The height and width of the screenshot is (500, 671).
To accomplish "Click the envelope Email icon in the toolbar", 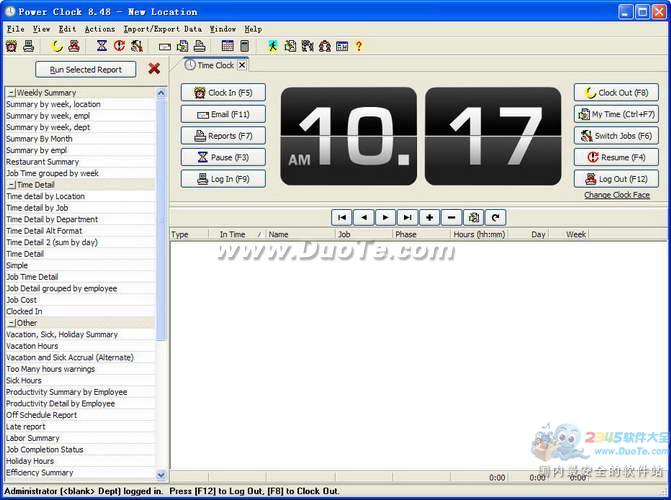I will pos(165,47).
